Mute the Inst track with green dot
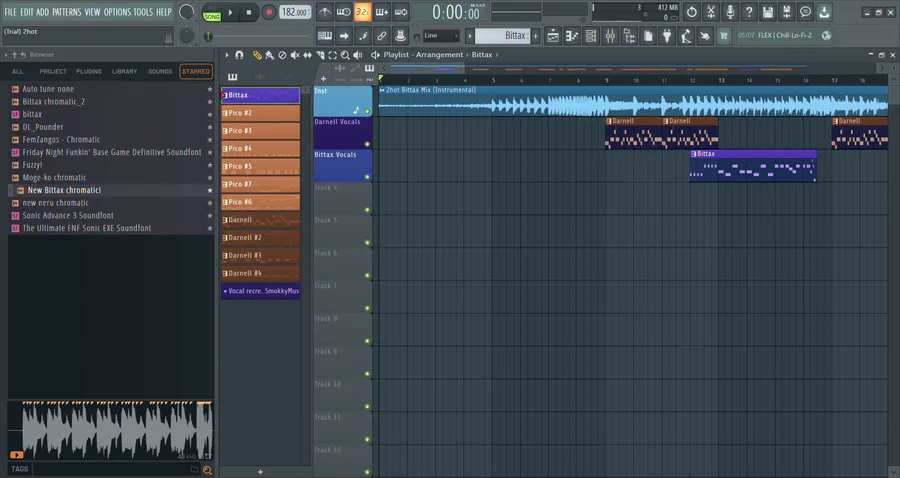The image size is (900, 478). coord(367,111)
